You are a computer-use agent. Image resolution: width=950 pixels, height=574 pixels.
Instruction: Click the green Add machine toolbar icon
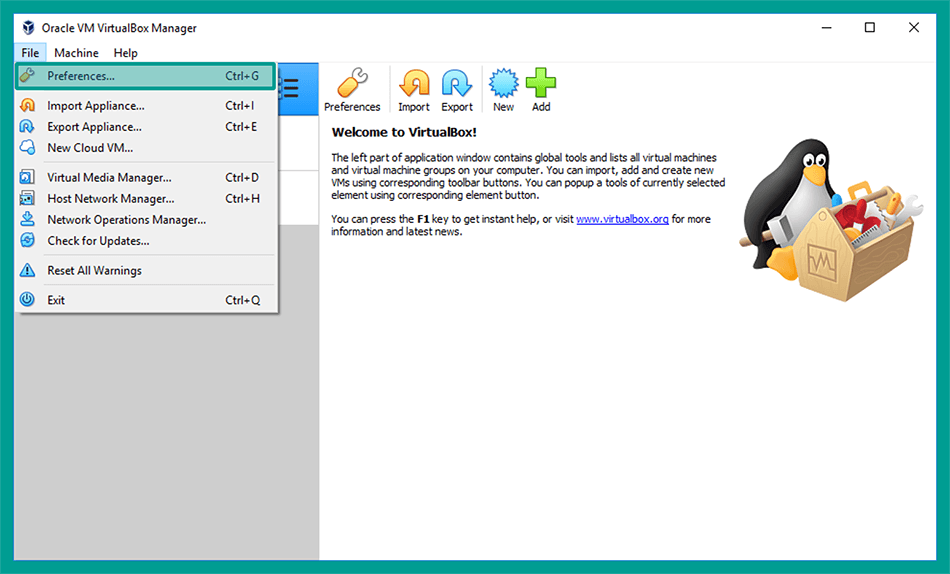[x=541, y=90]
